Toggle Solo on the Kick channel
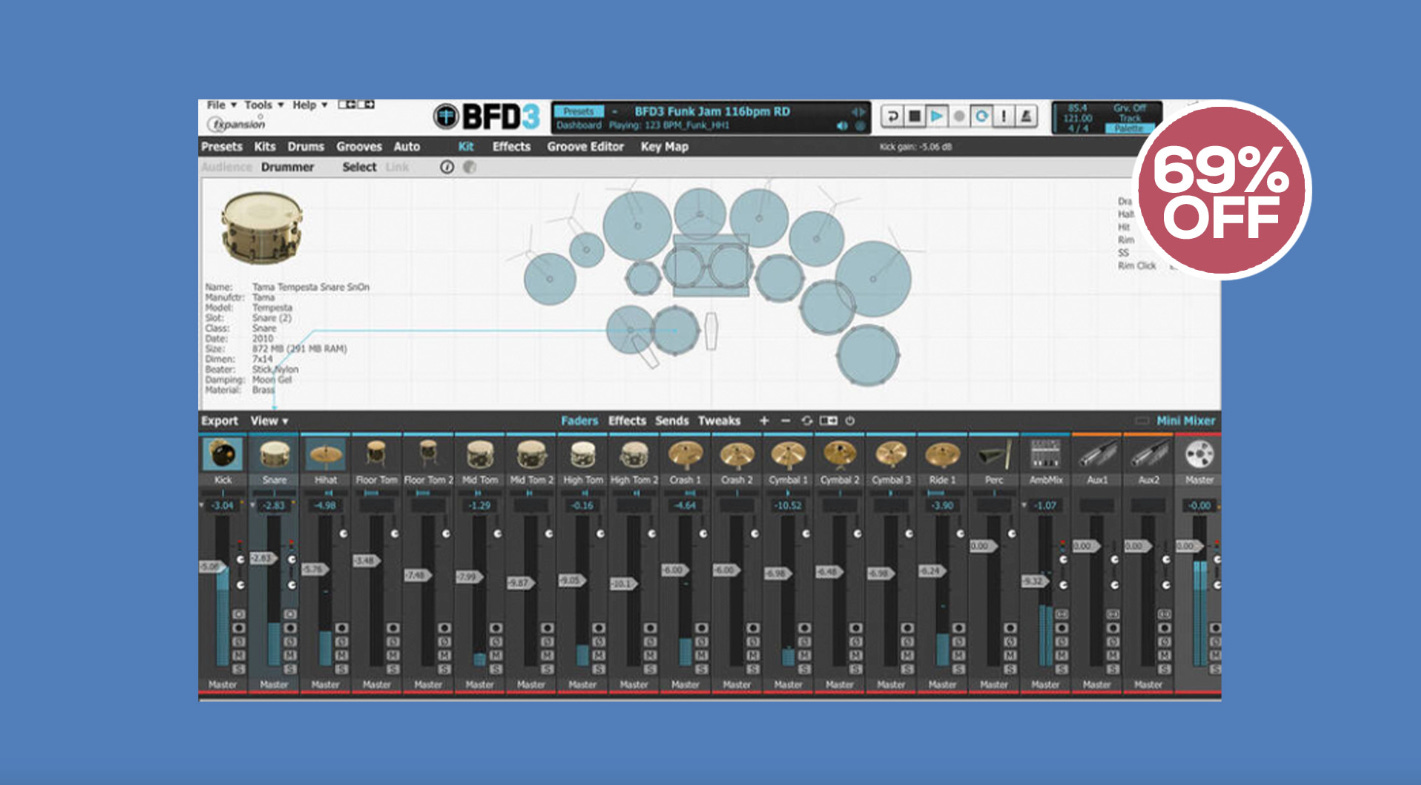 (x=239, y=669)
